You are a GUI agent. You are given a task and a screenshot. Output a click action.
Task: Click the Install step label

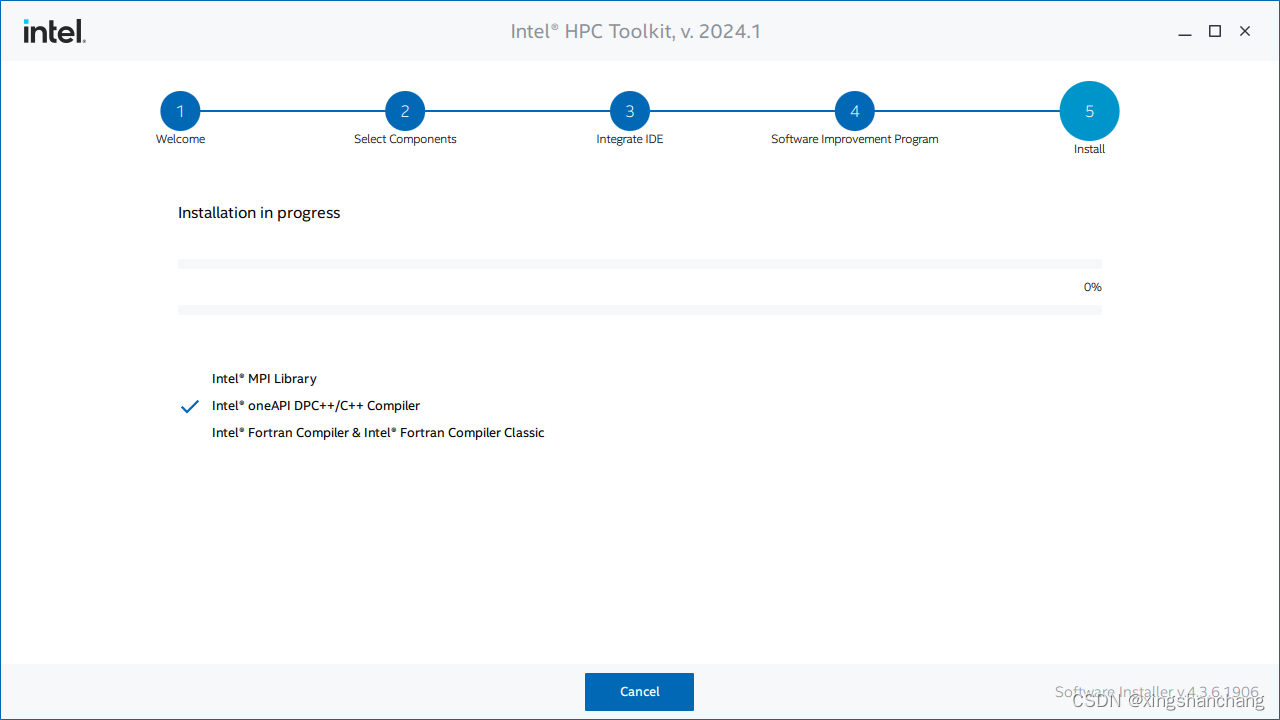point(1090,149)
